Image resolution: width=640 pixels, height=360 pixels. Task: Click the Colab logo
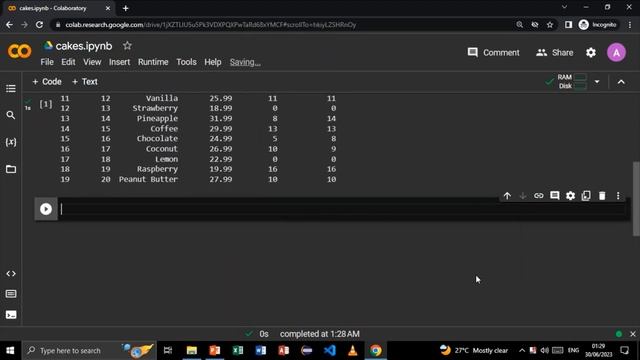pyautogui.click(x=19, y=52)
